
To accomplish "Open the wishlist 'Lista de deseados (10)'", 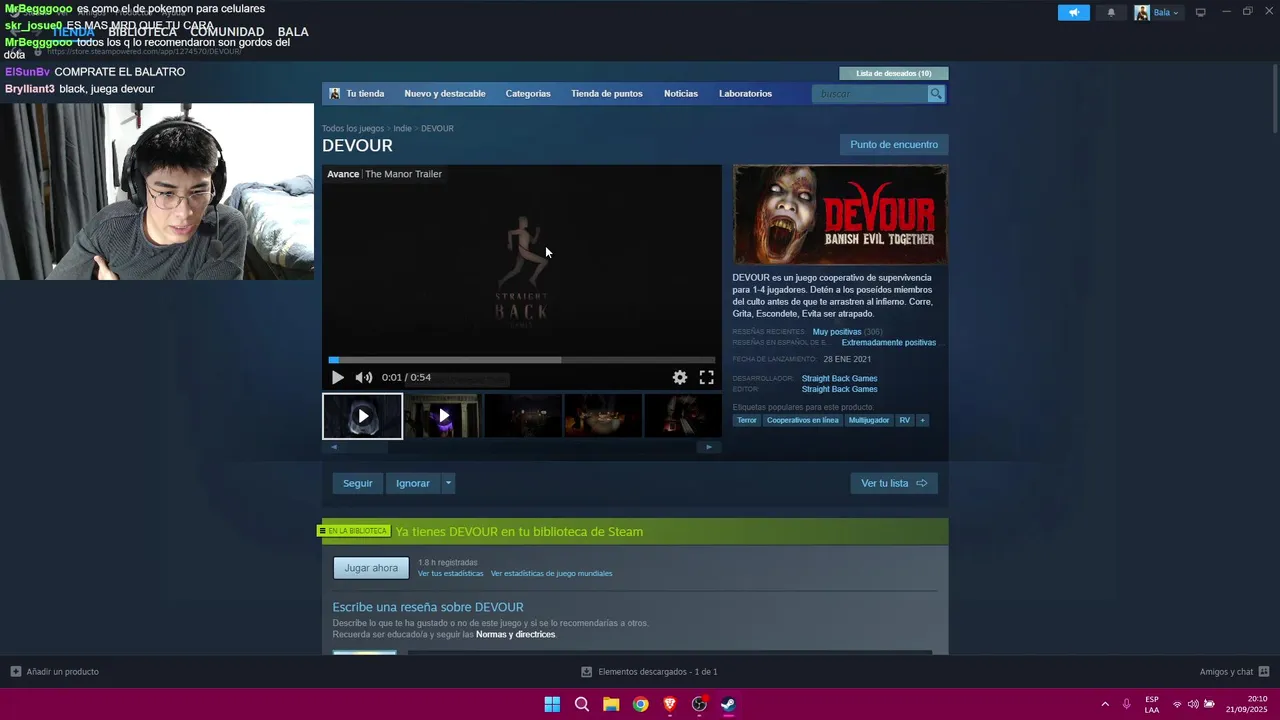I will coord(894,73).
